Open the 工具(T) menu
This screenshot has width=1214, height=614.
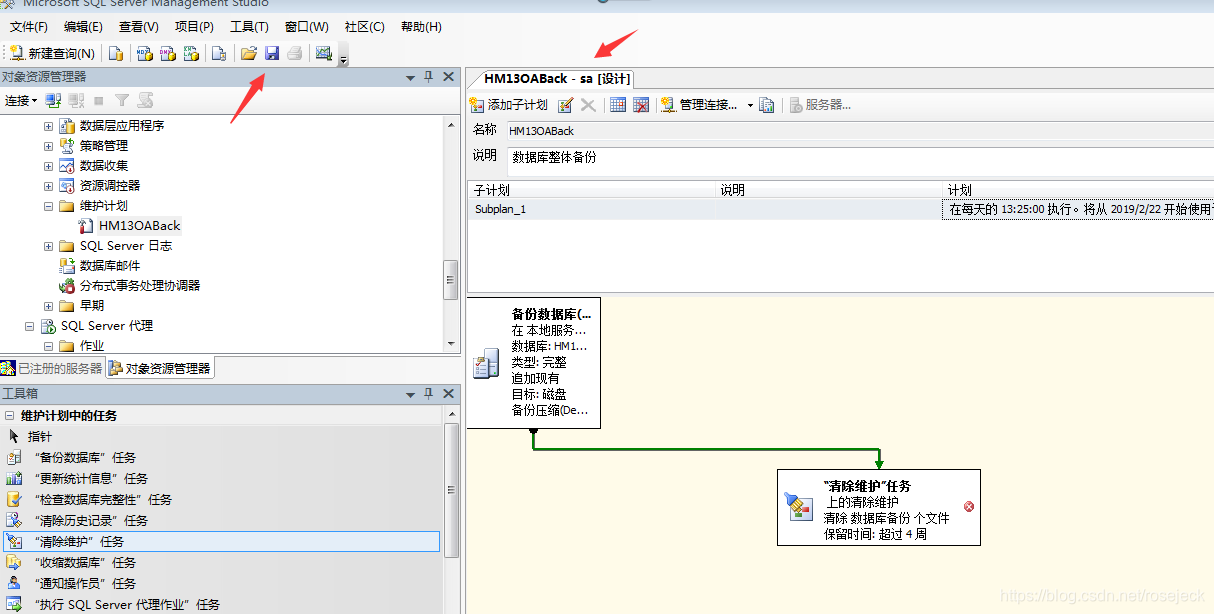point(249,27)
